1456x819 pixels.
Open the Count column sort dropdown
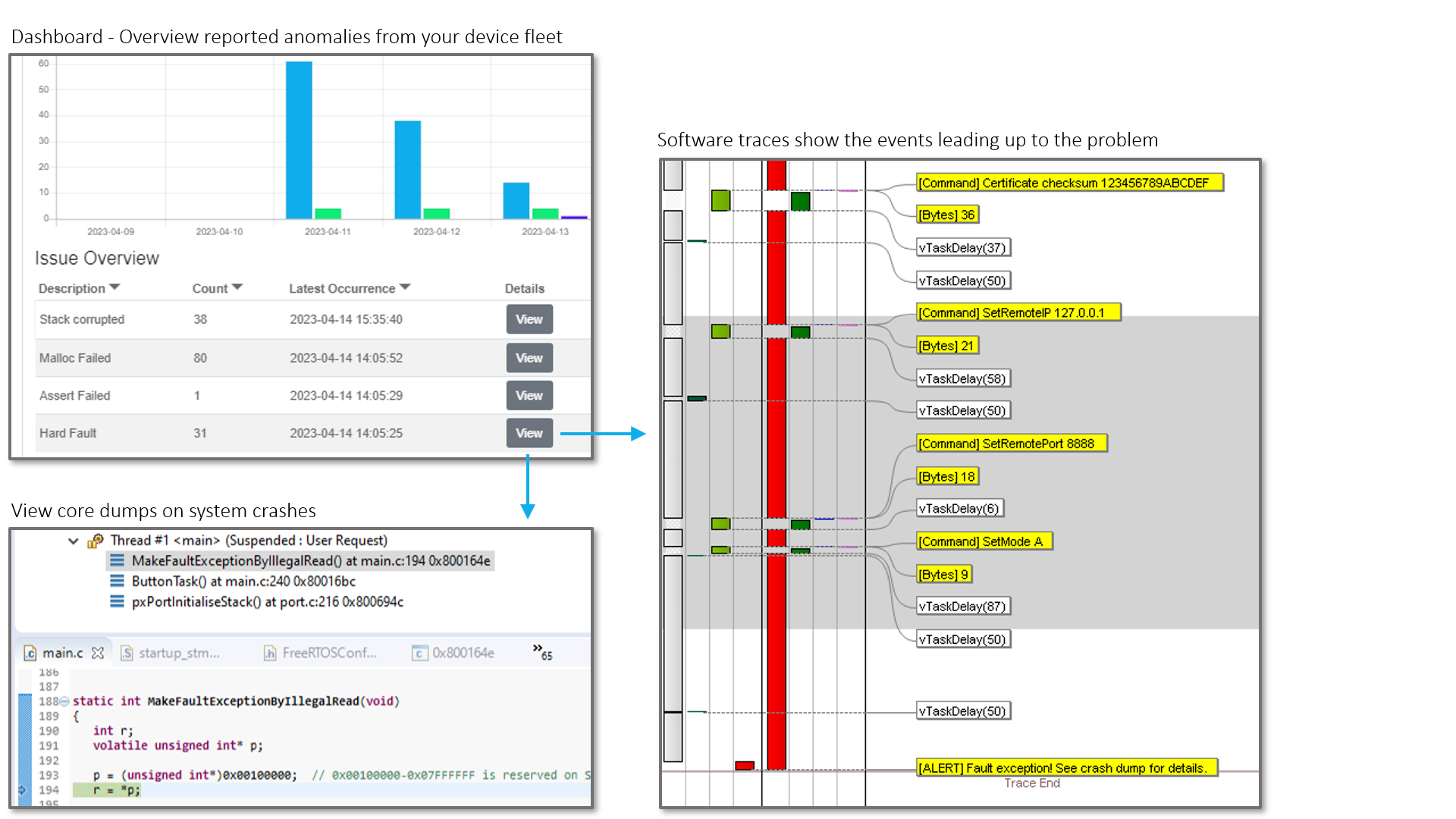(238, 288)
